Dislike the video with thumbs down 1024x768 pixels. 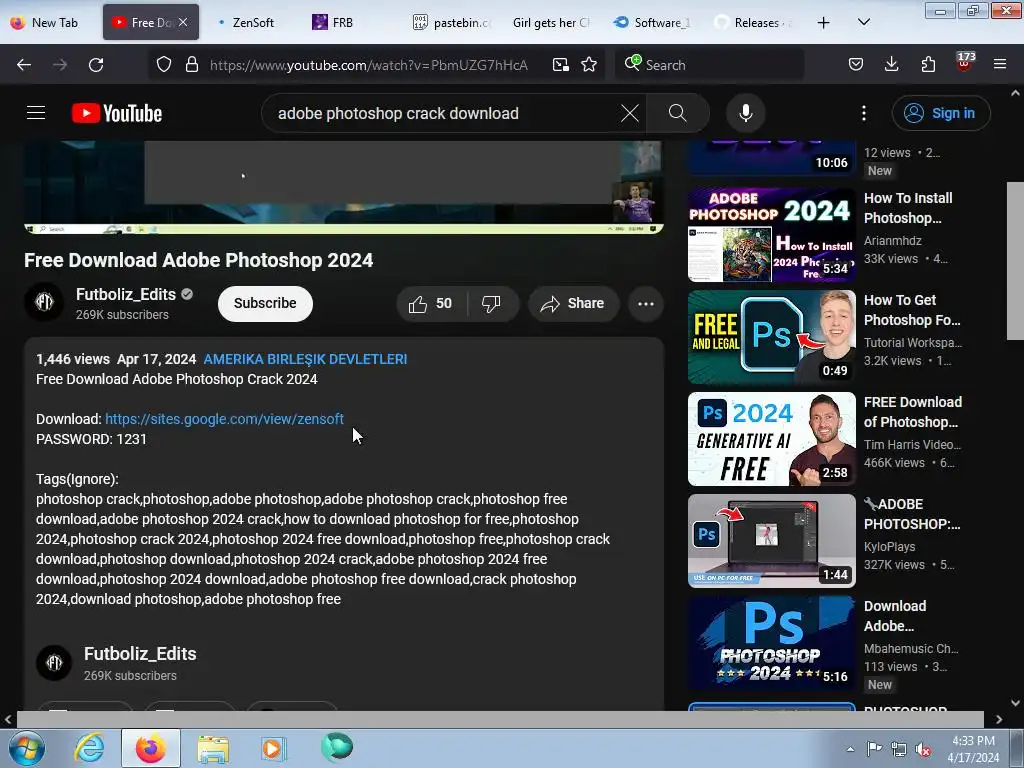point(492,304)
